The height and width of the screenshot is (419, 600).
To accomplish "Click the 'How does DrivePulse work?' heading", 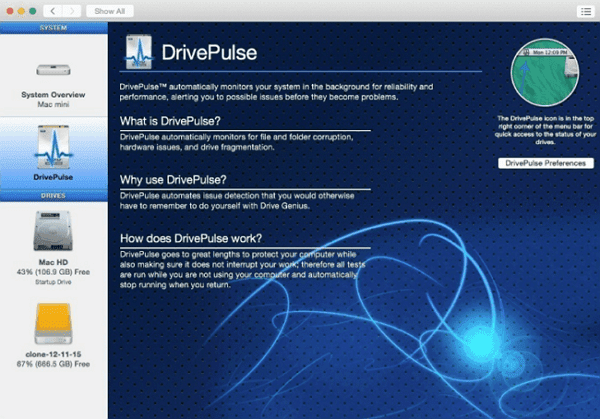I will 189,238.
